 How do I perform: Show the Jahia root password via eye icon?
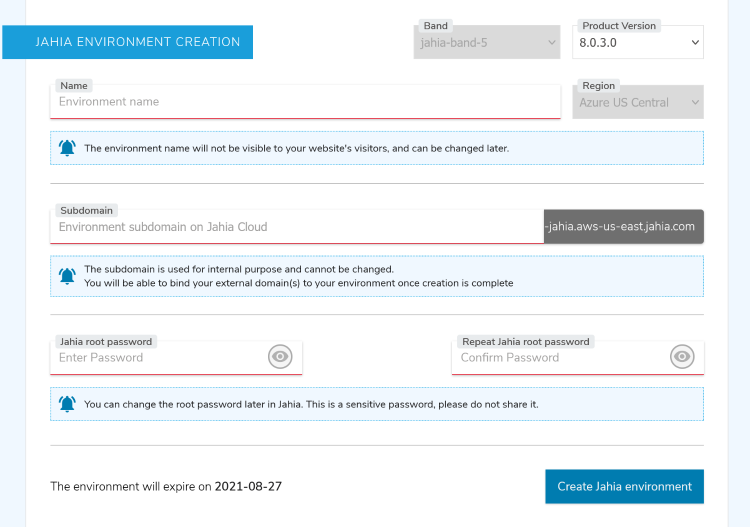(x=280, y=357)
